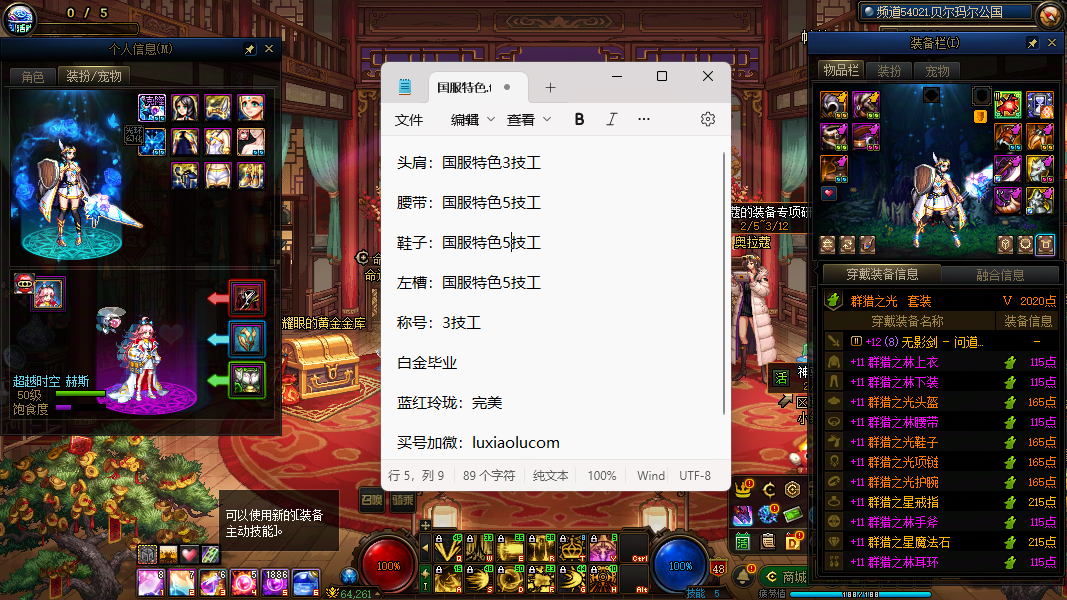Select the blue arrow pet equipment slot

tap(247, 339)
